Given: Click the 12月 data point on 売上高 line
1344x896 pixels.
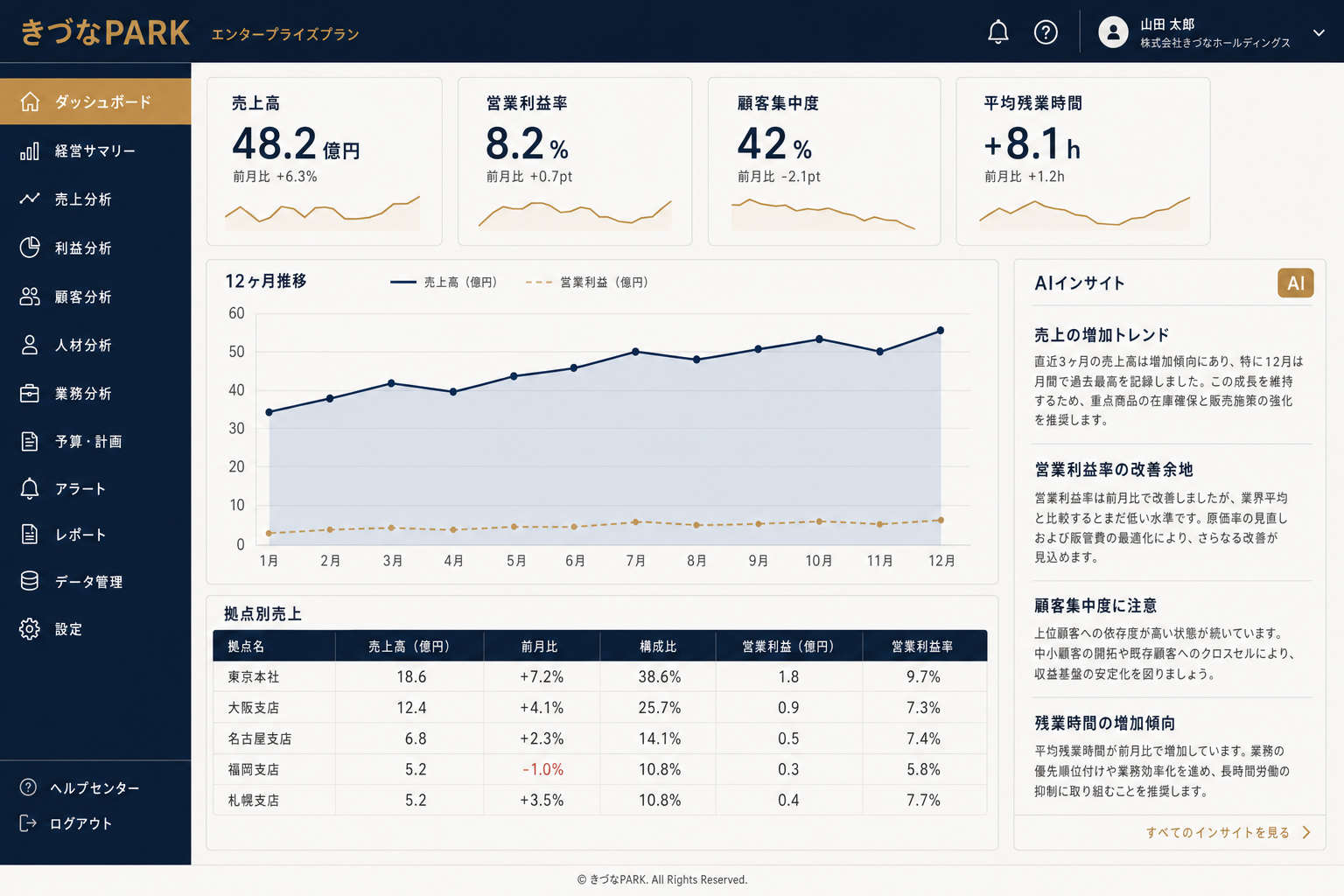Looking at the screenshot, I should [941, 331].
